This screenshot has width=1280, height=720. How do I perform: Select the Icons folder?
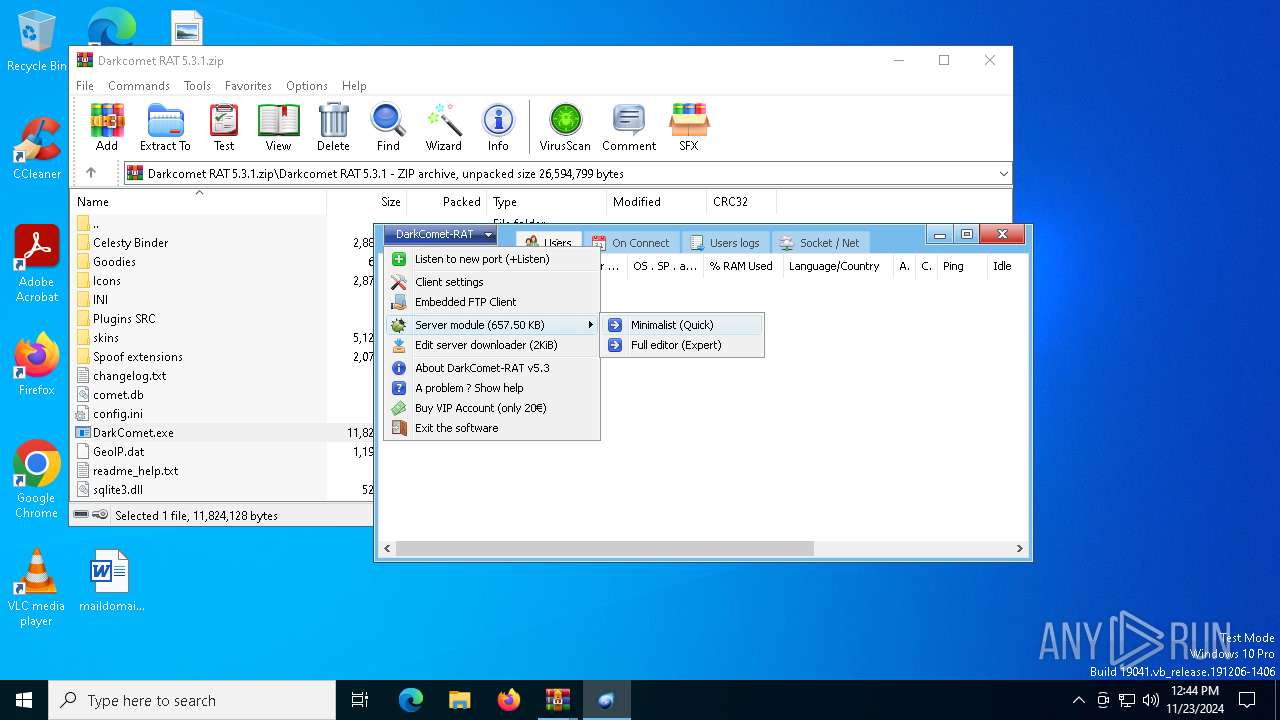pos(107,281)
